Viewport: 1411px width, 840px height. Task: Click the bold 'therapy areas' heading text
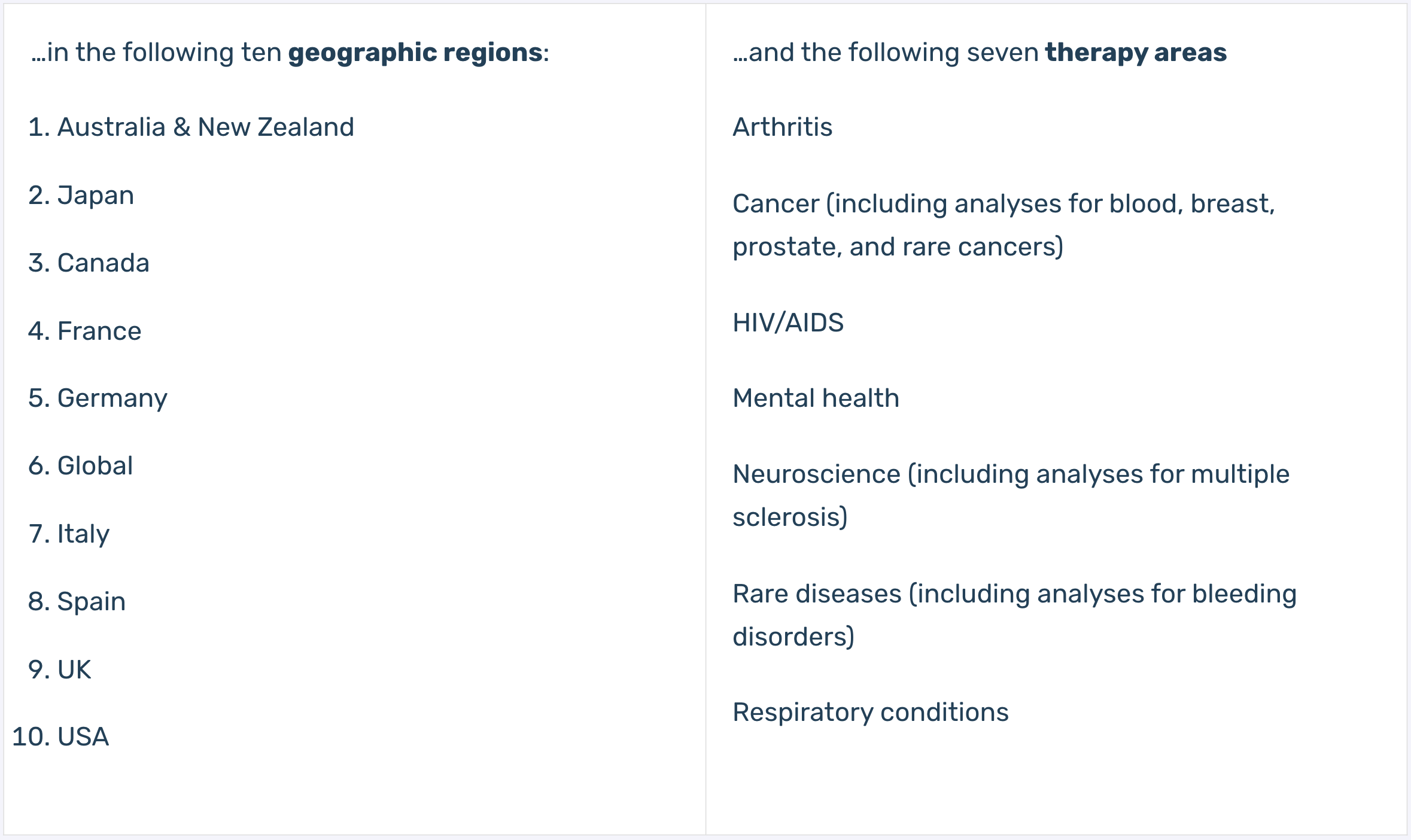[x=1136, y=53]
